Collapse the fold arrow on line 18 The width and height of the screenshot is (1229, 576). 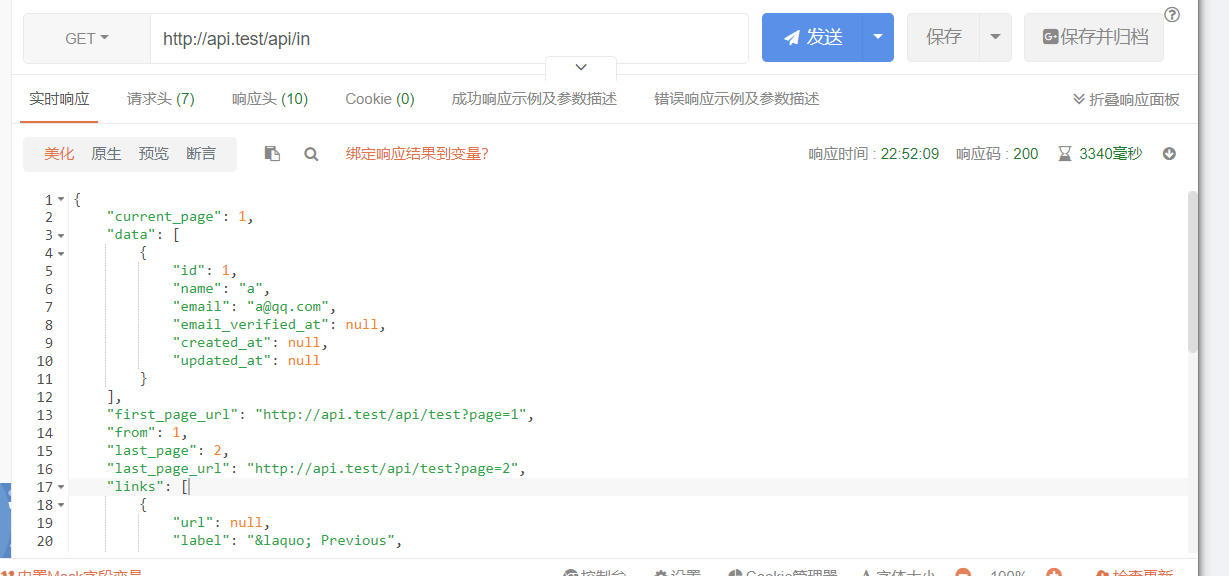click(61, 506)
